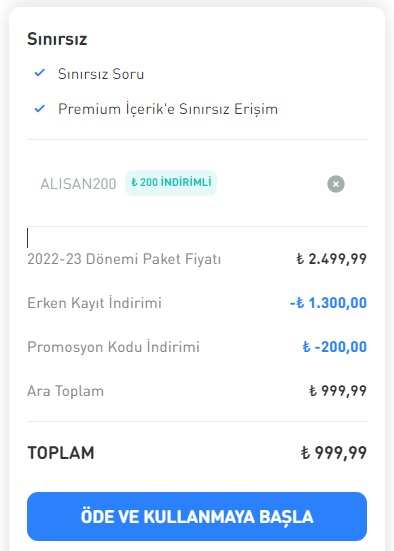The image size is (394, 551).
Task: Remove the ALISAN200 promo code
Action: coord(336,184)
